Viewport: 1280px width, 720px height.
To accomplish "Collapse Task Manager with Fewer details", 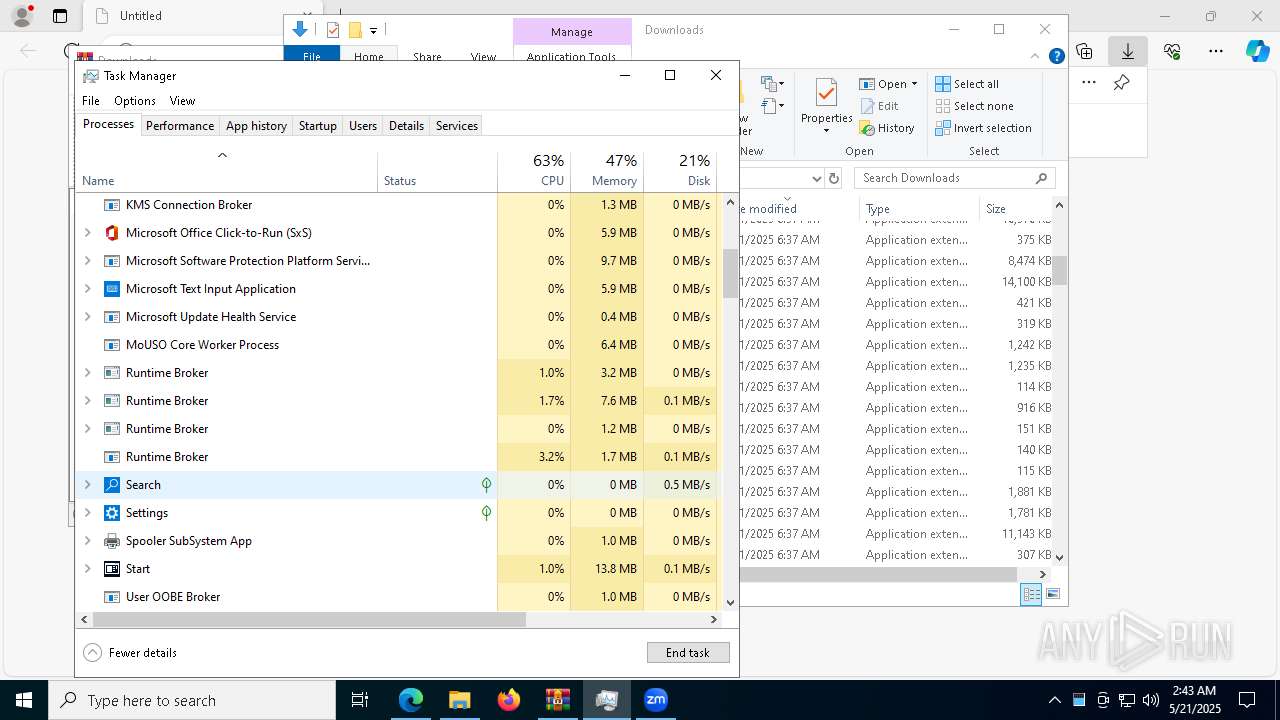I will 130,653.
